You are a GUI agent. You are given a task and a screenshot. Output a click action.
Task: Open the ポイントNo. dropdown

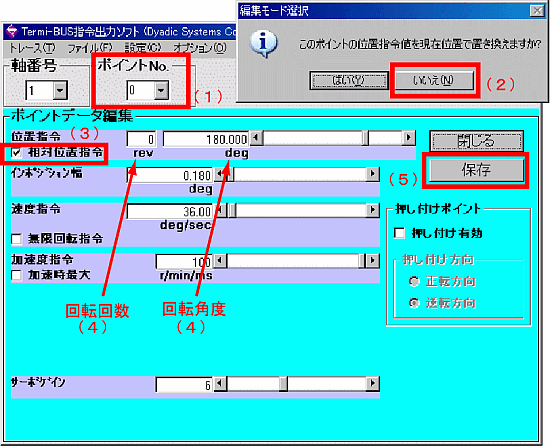[161, 90]
